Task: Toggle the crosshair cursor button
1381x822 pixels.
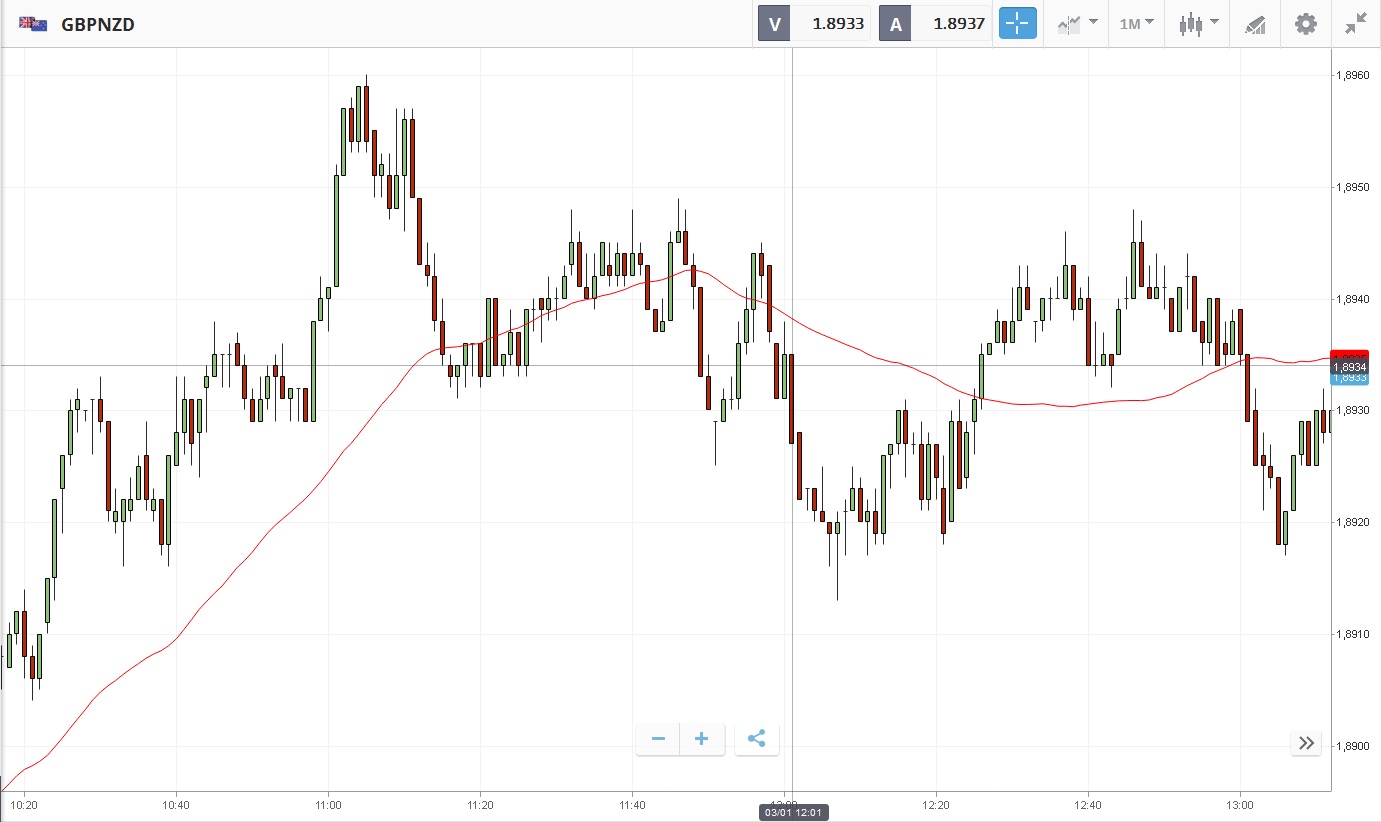Action: point(1017,24)
